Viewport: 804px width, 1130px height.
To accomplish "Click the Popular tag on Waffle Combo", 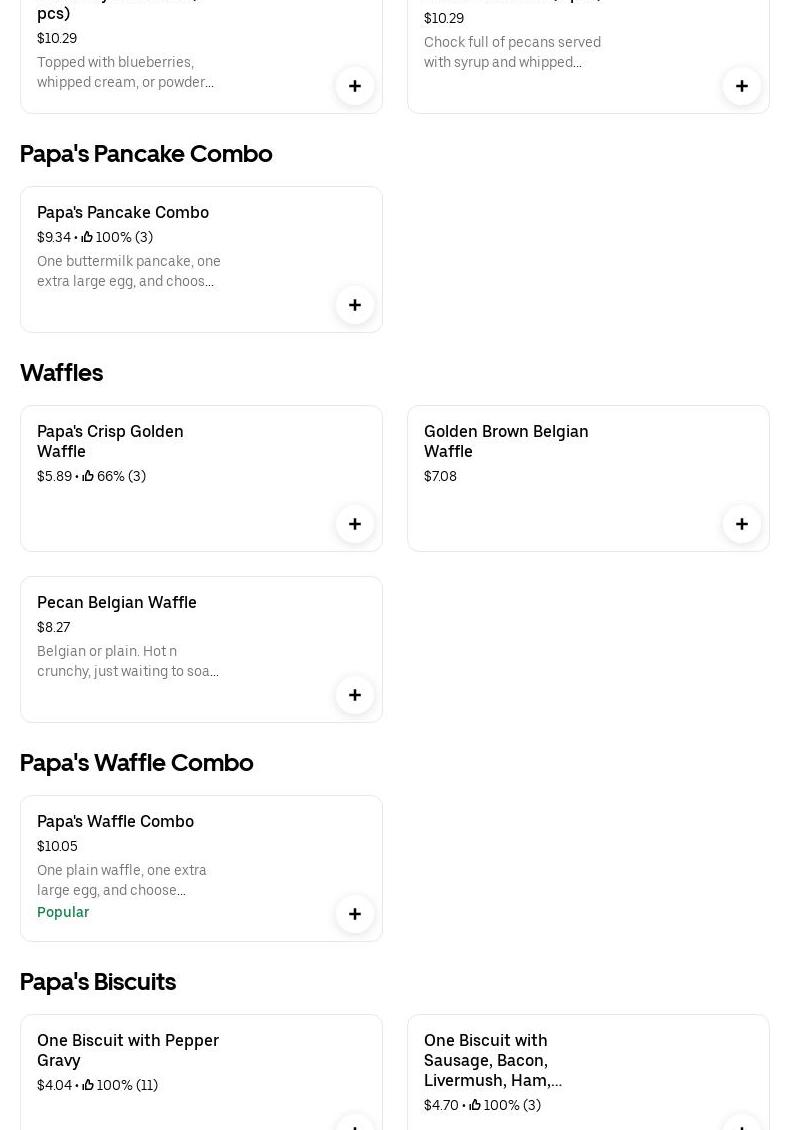I will (63, 912).
